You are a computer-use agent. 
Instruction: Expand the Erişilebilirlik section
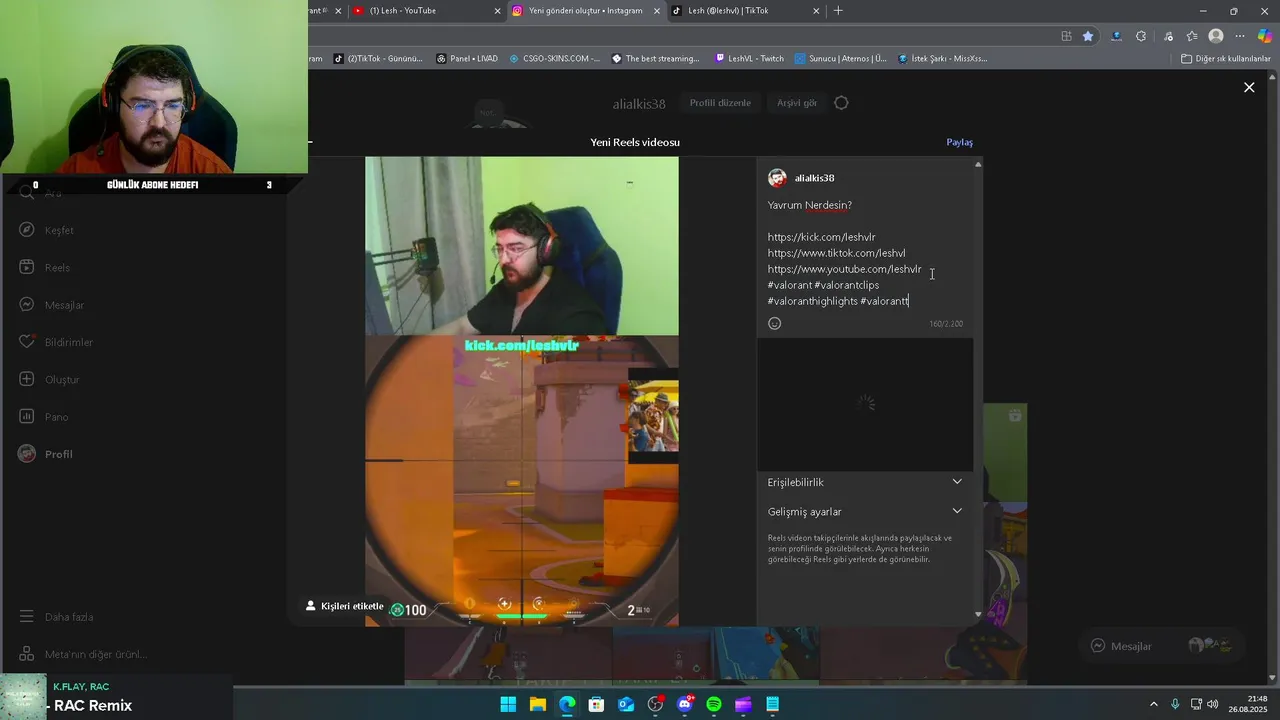click(865, 482)
